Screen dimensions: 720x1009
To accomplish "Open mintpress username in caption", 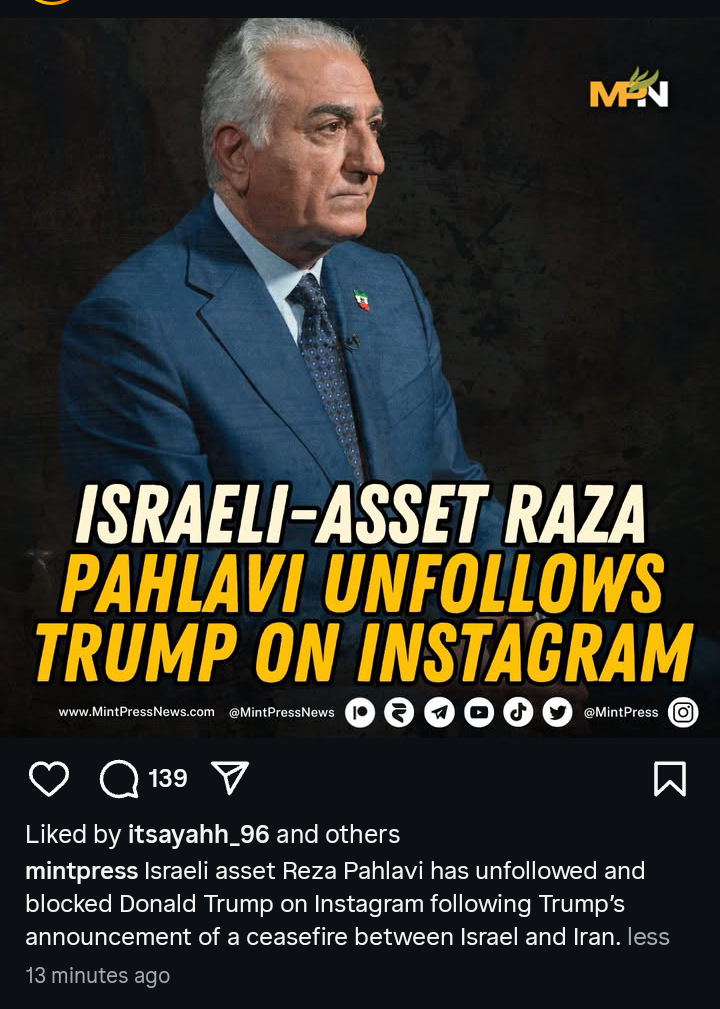I will pos(82,871).
